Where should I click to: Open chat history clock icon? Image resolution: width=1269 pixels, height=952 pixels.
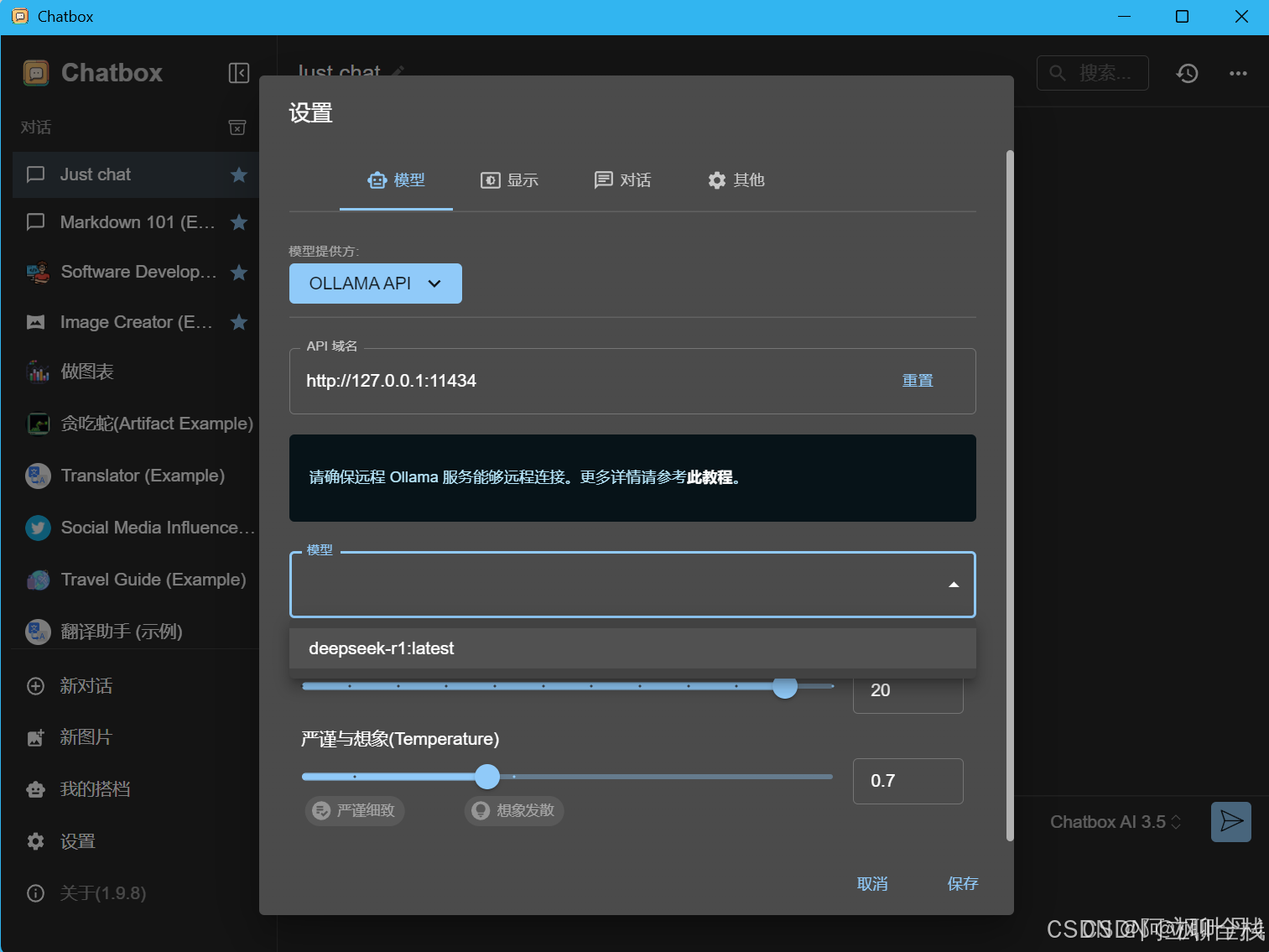click(1187, 73)
